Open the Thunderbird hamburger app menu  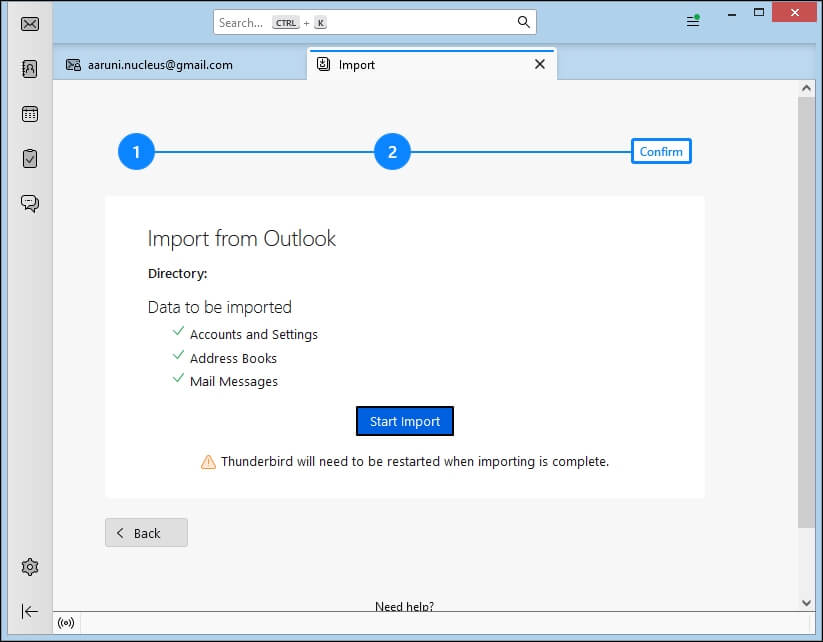pos(693,21)
